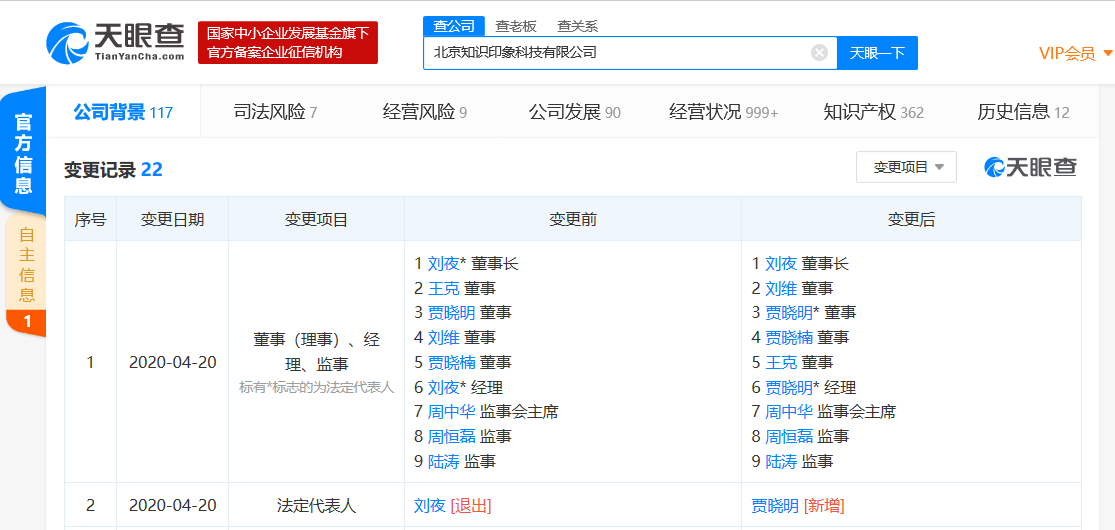1115x530 pixels.
Task: Click date 2020-04-20 in row 2
Action: (x=173, y=505)
